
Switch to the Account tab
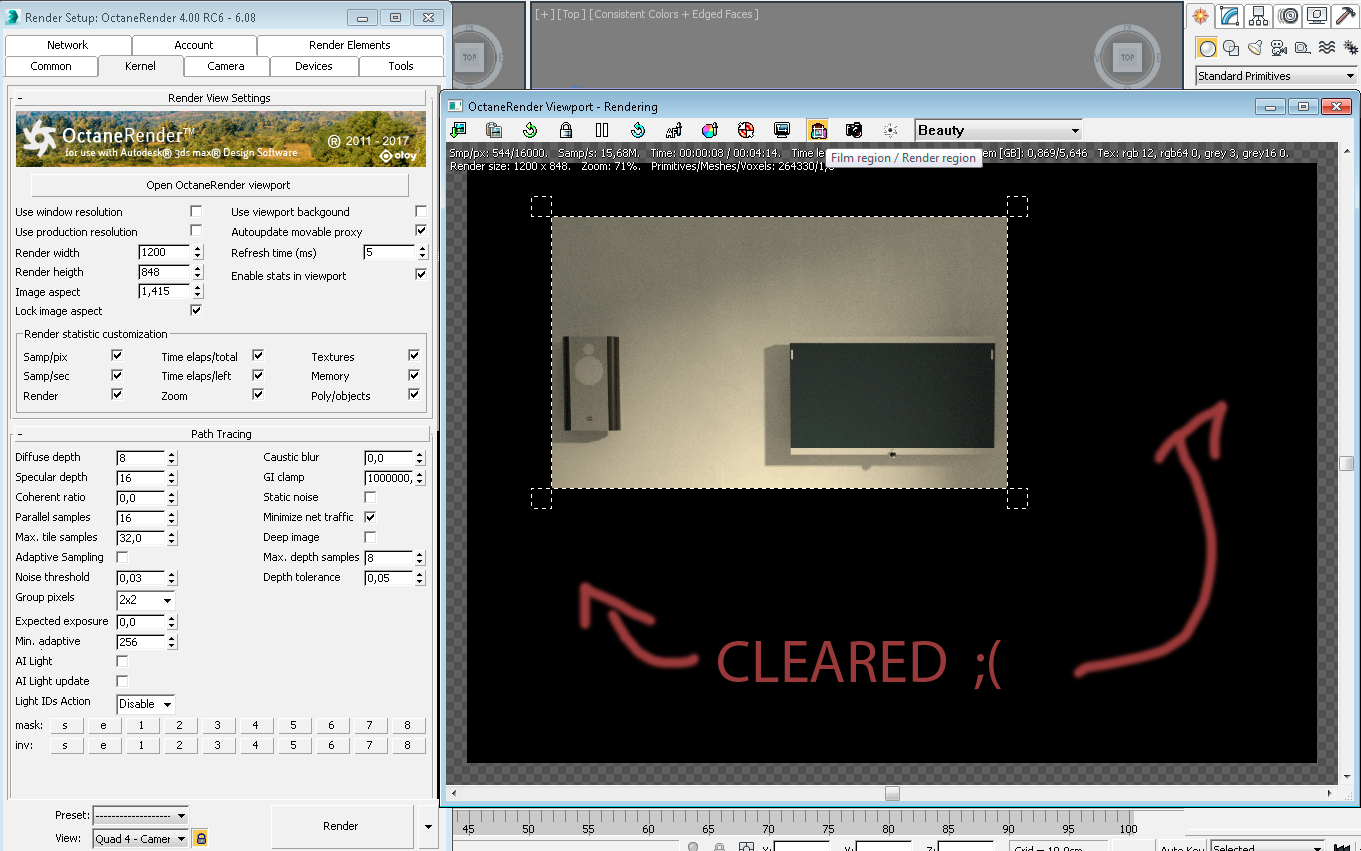(194, 45)
